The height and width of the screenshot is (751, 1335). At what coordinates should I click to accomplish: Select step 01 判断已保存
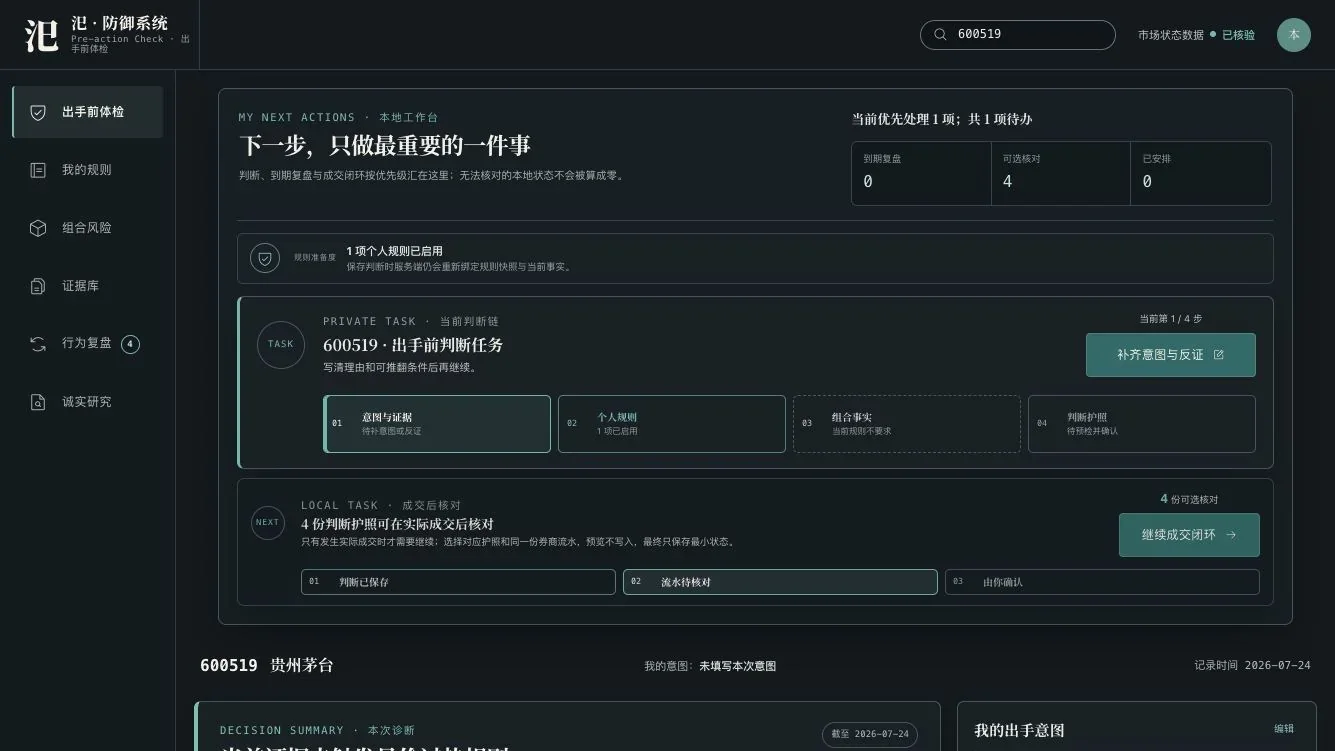458,582
